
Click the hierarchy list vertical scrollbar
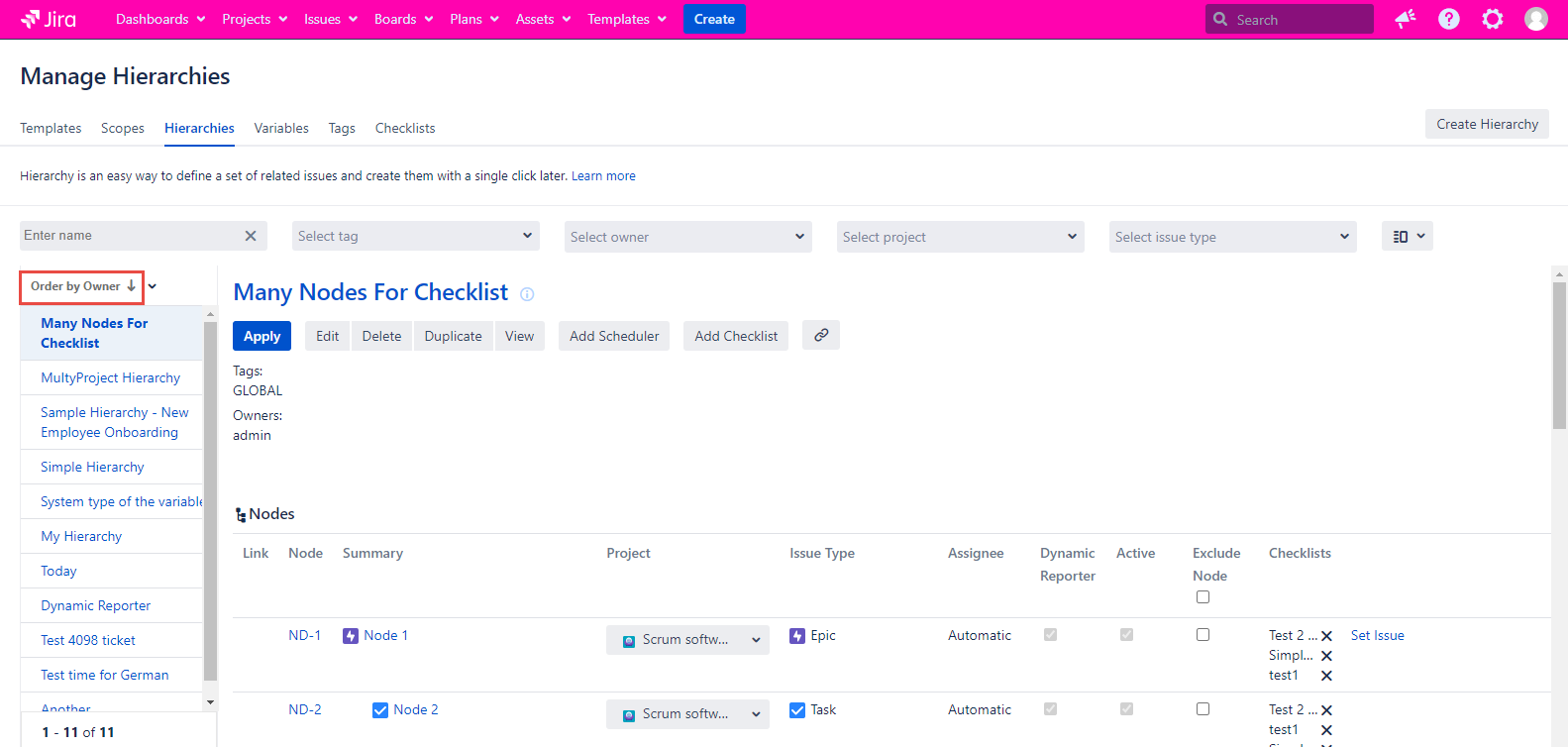tap(210, 495)
